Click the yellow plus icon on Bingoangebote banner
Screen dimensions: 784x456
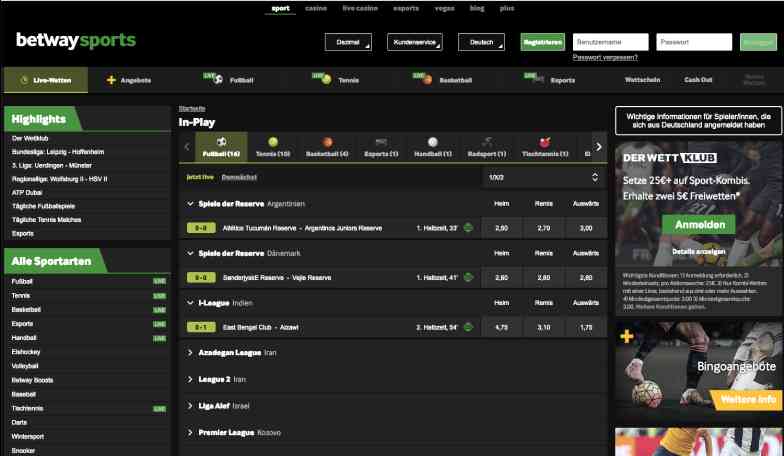click(626, 336)
